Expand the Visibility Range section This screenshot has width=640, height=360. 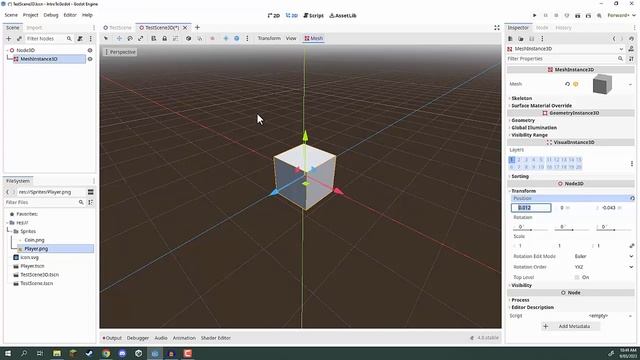pyautogui.click(x=529, y=135)
